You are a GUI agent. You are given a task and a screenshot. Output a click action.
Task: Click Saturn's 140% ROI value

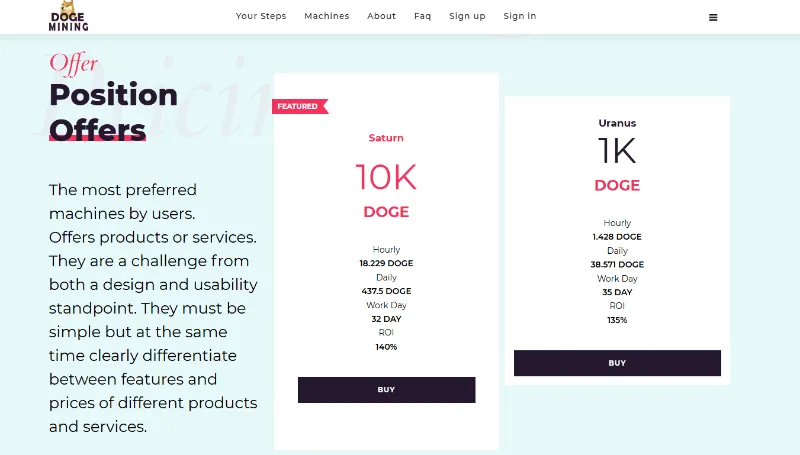pyautogui.click(x=386, y=347)
